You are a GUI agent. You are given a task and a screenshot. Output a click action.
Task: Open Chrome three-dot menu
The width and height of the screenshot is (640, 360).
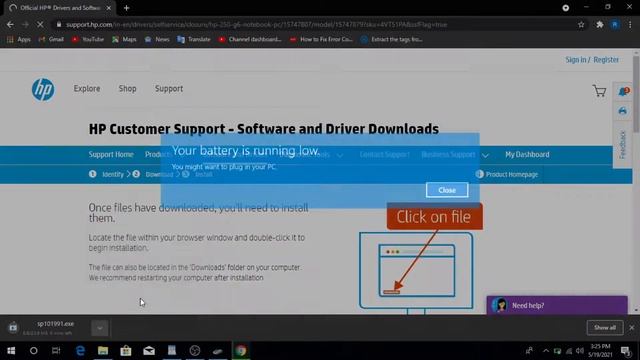[630, 24]
